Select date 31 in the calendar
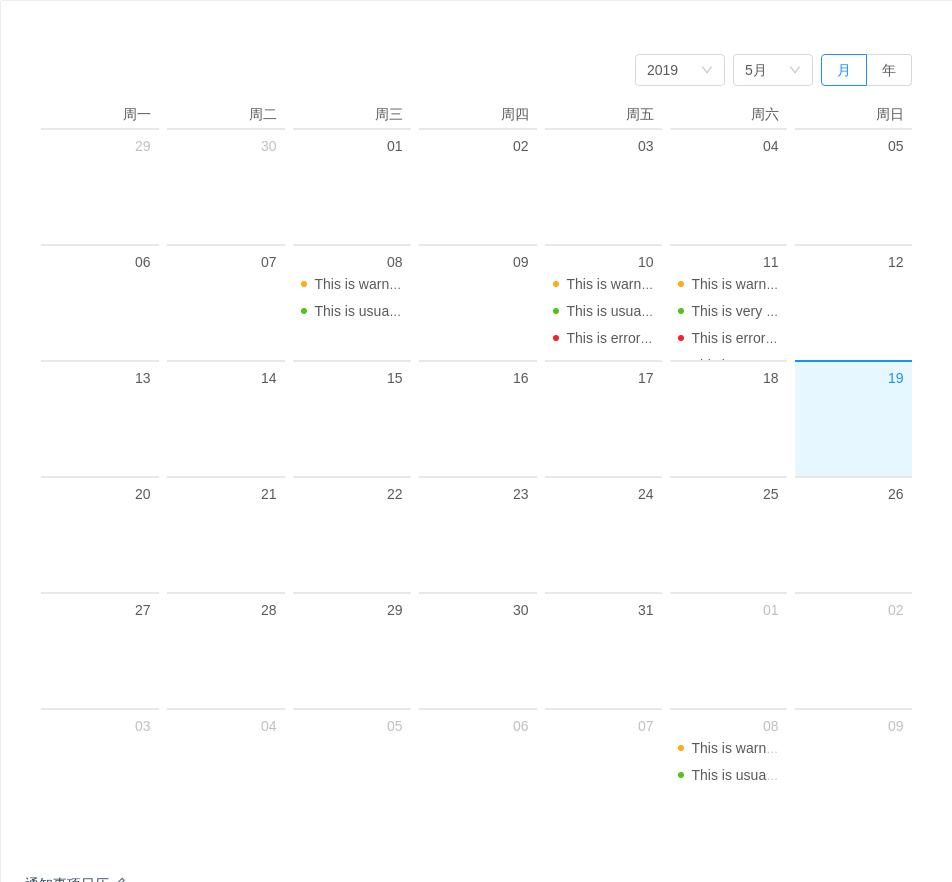The image size is (952, 882). [603, 650]
